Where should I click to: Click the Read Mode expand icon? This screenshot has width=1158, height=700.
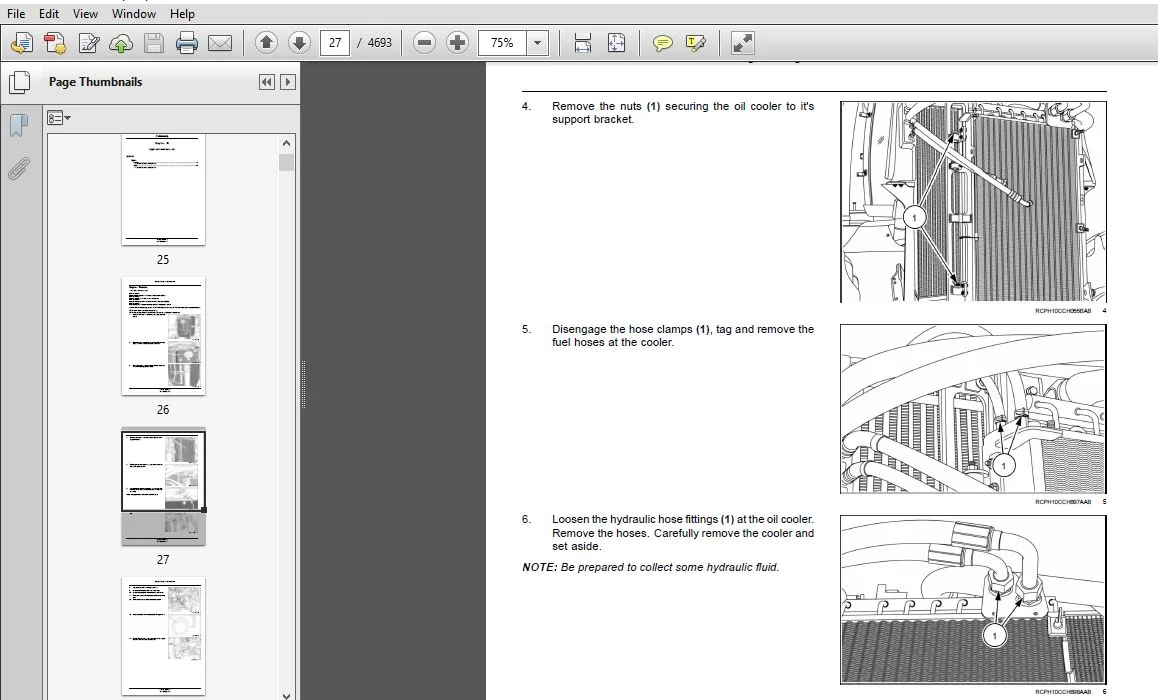[742, 43]
